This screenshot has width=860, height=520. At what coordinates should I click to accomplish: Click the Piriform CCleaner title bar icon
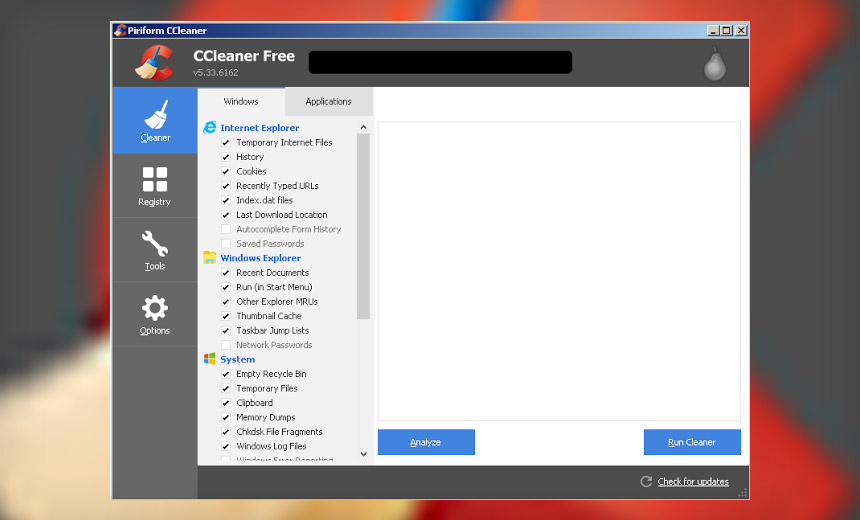click(x=120, y=30)
